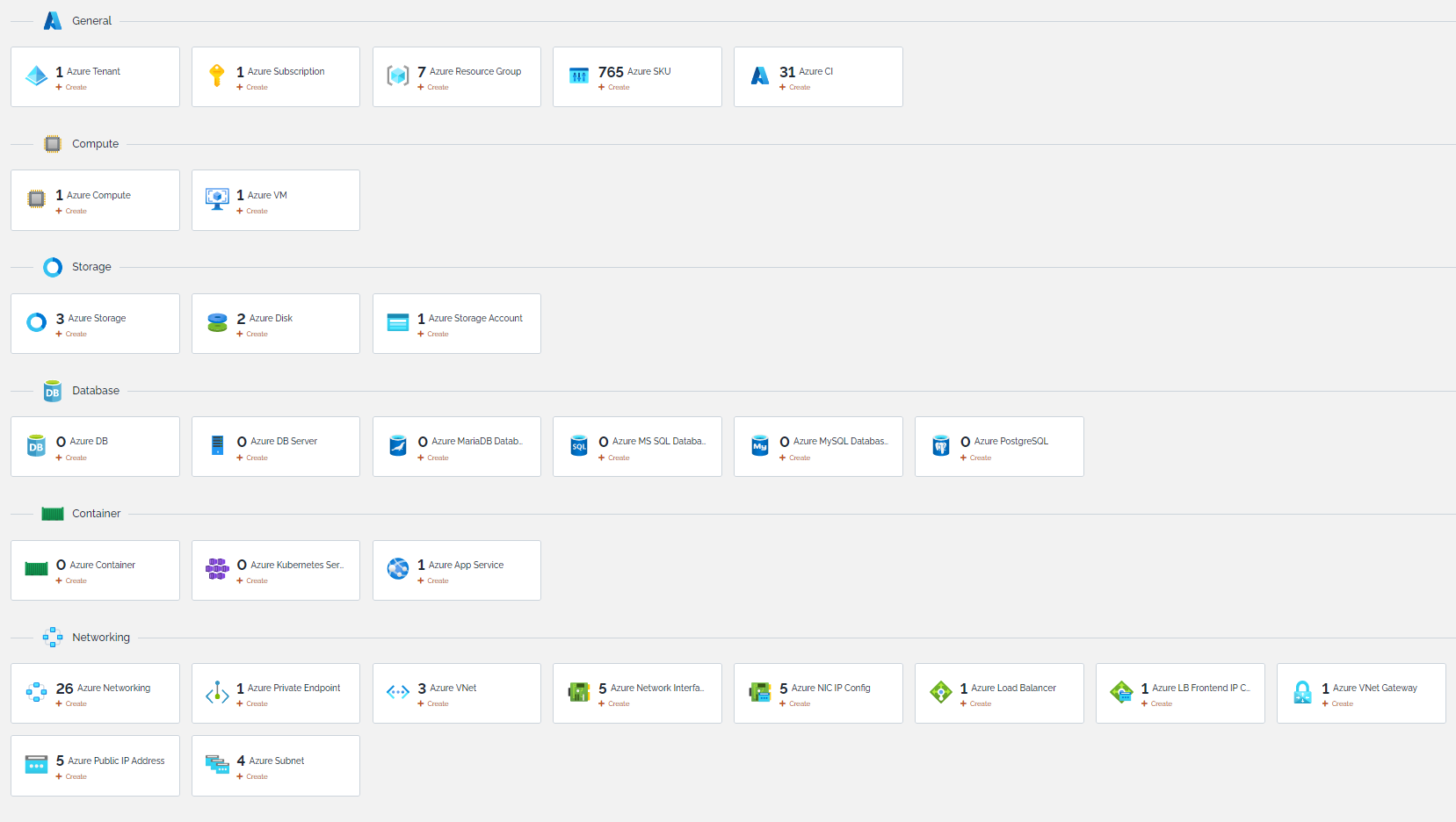Select the Networking section header
This screenshot has width=1456, height=822.
tap(100, 638)
